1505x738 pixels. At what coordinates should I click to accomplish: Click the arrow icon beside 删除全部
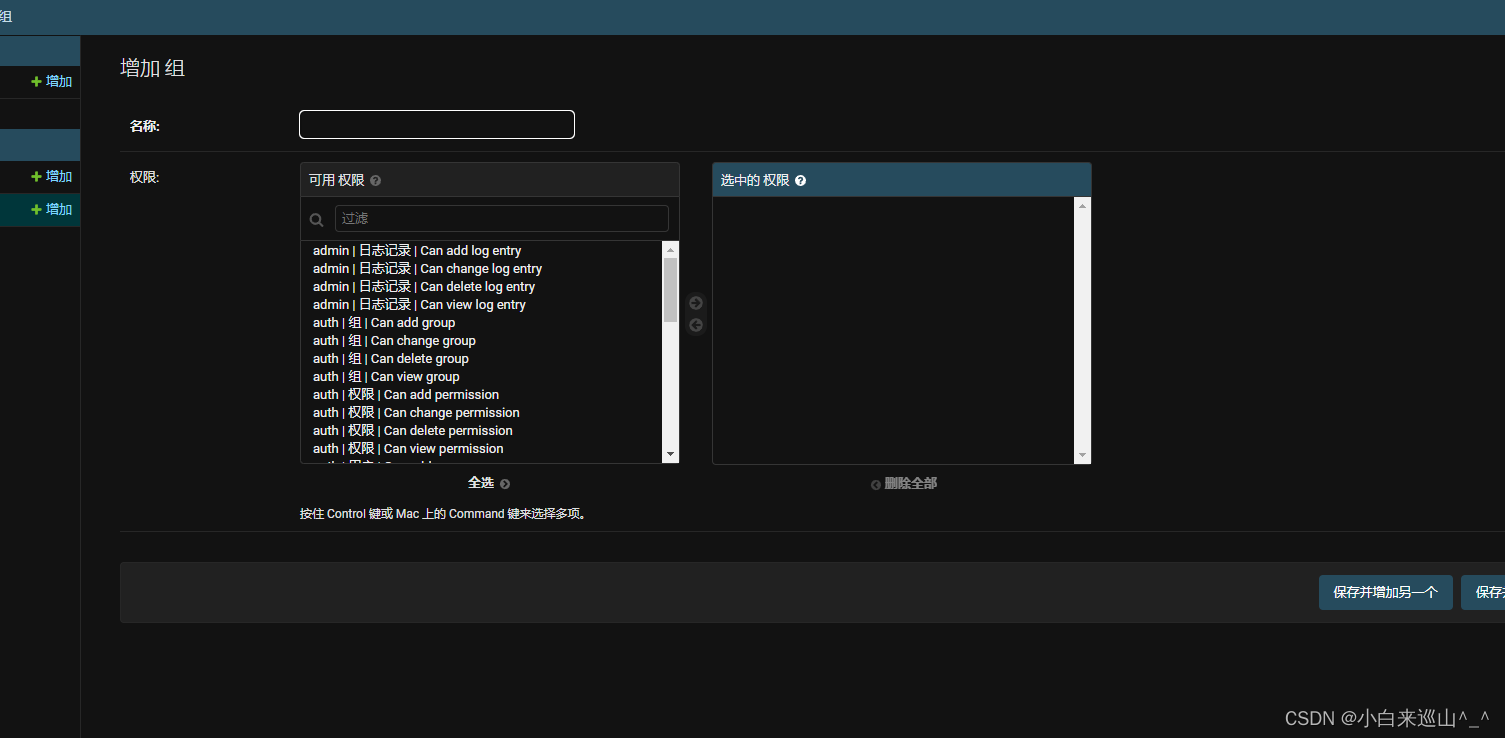click(x=876, y=484)
